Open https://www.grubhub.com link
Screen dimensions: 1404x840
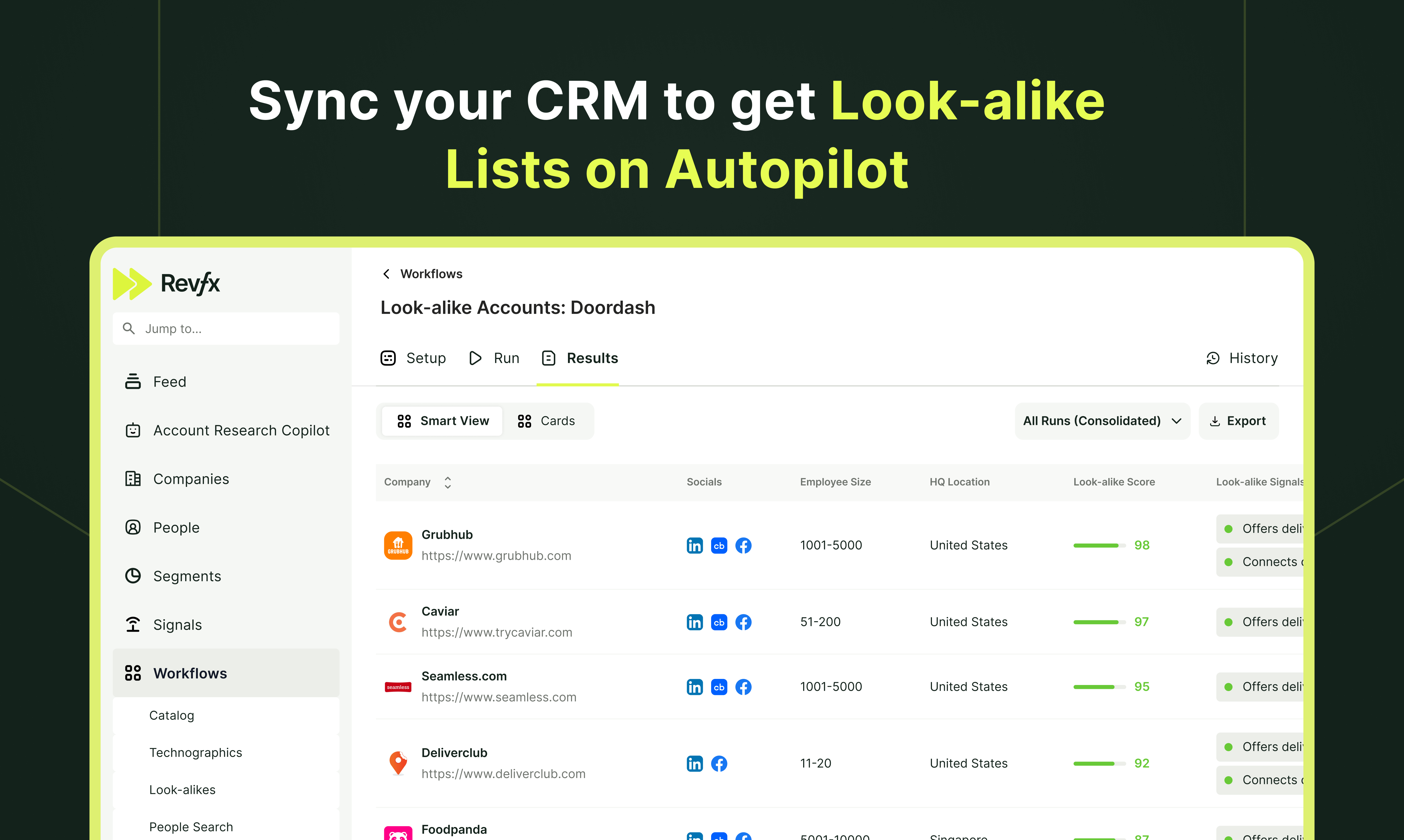pos(496,556)
